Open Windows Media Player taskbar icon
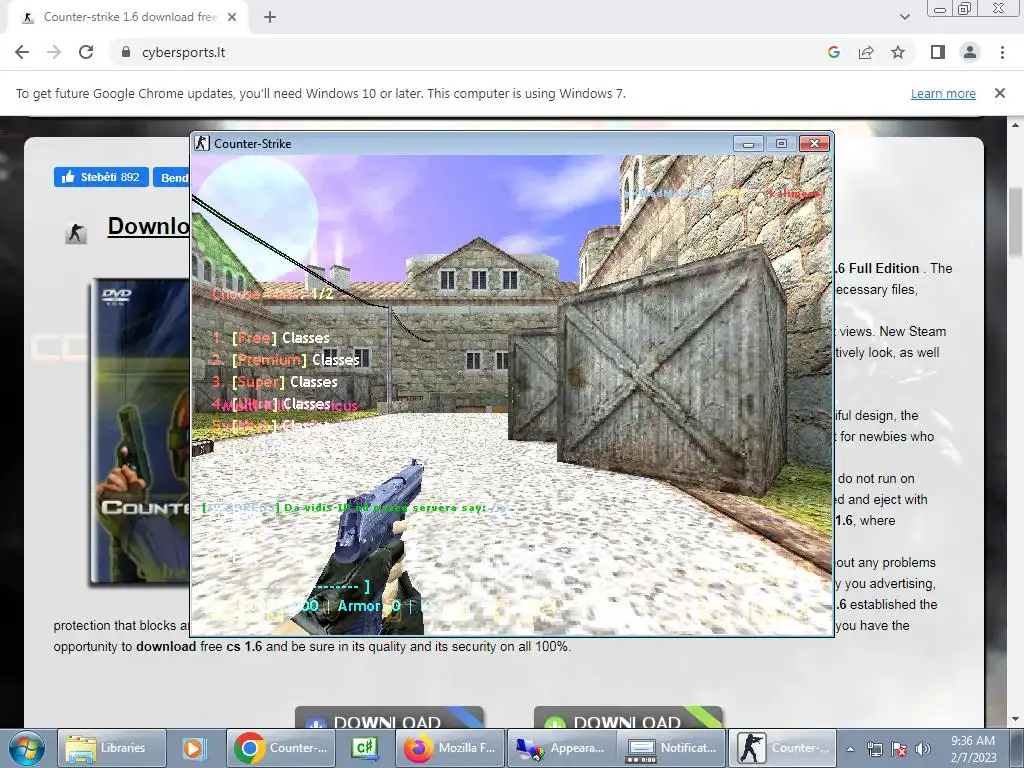1024x768 pixels. pos(194,748)
